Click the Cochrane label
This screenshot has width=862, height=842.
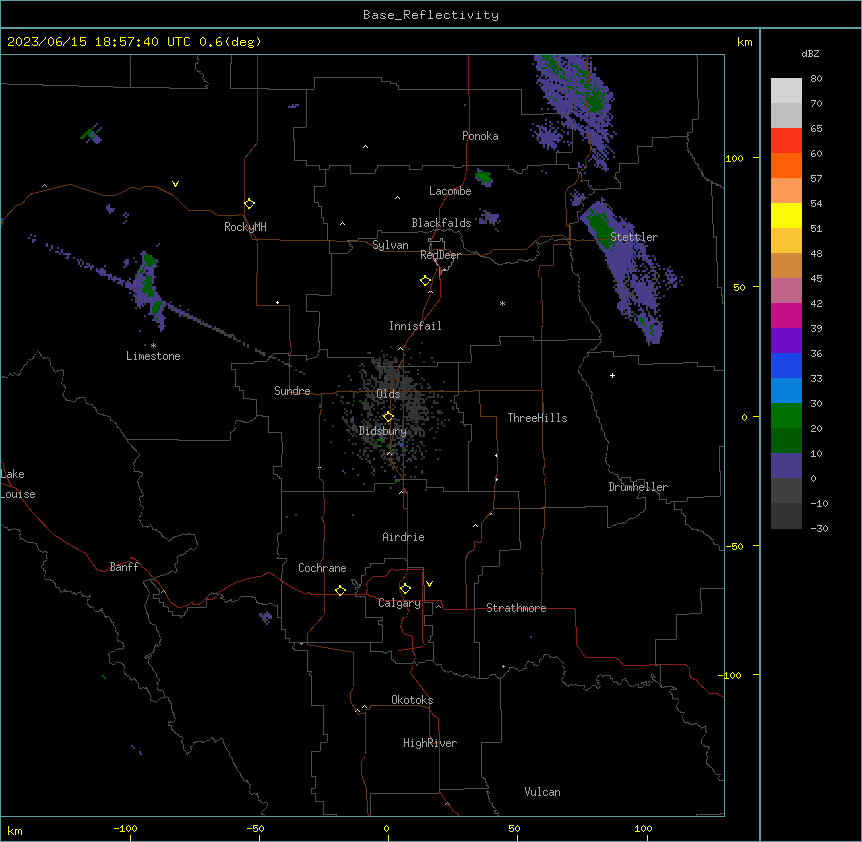[x=322, y=568]
